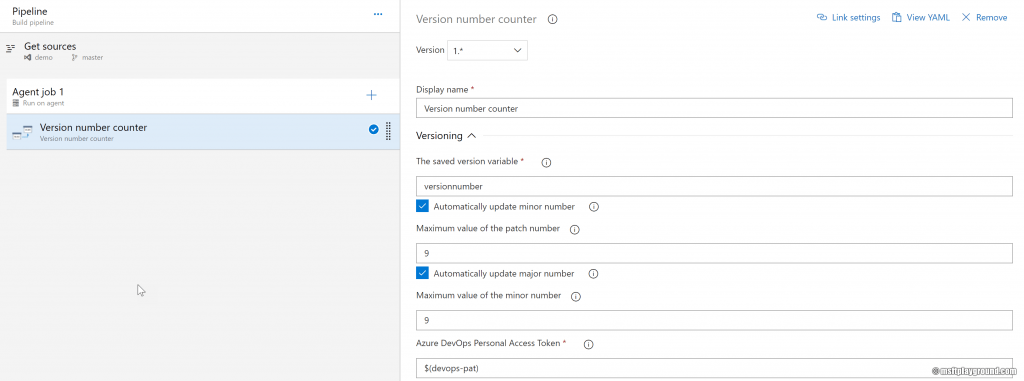Uncheck Automatically update minor number
Viewport: 1024px width, 381px height.
pos(423,207)
